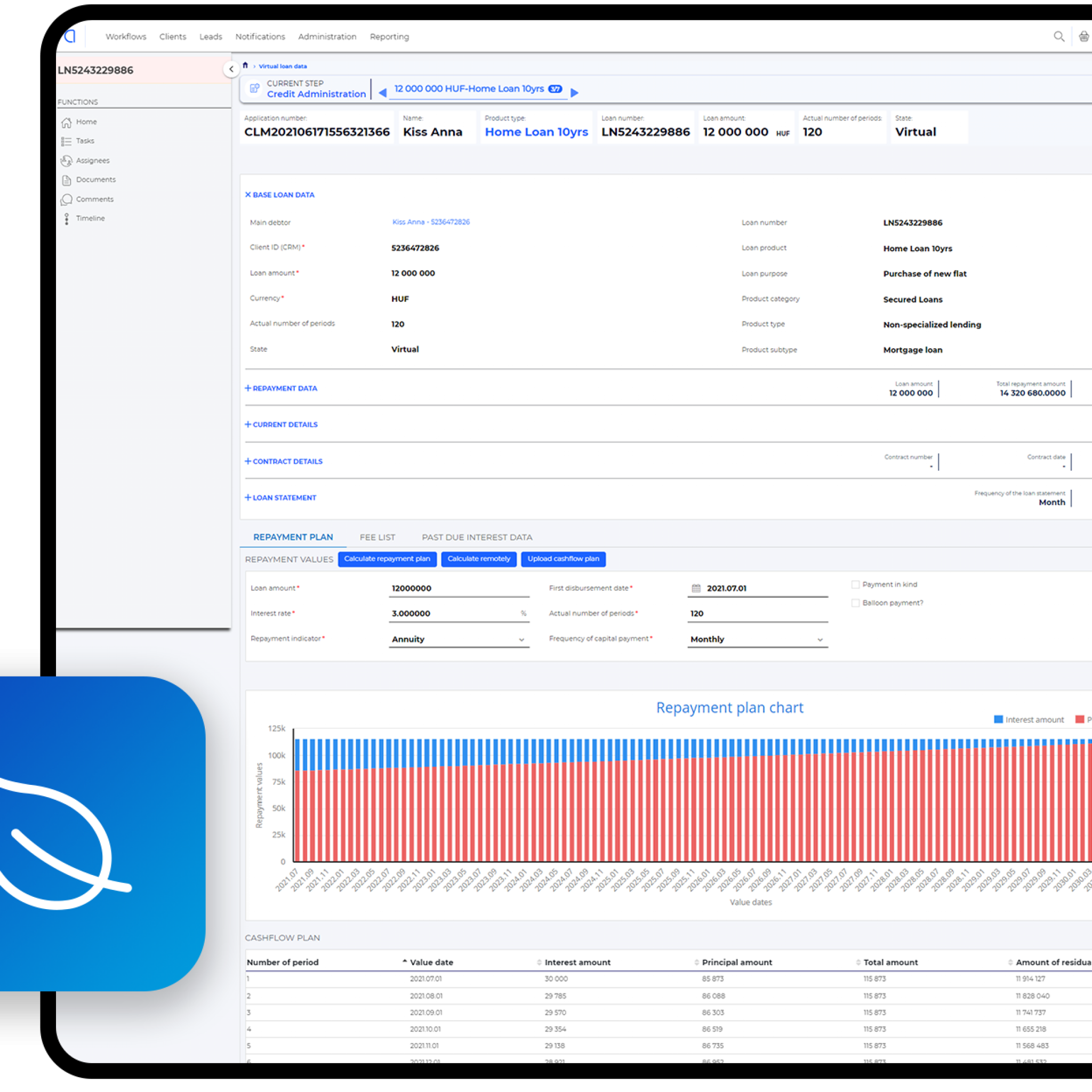Collapse sidebar with the chevron arrow button
The width and height of the screenshot is (1092, 1092).
tap(230, 69)
